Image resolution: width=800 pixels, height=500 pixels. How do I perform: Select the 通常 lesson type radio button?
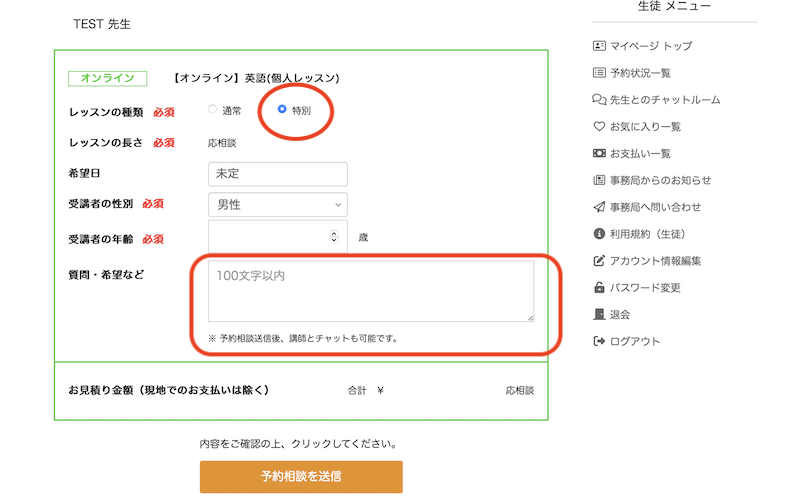212,109
